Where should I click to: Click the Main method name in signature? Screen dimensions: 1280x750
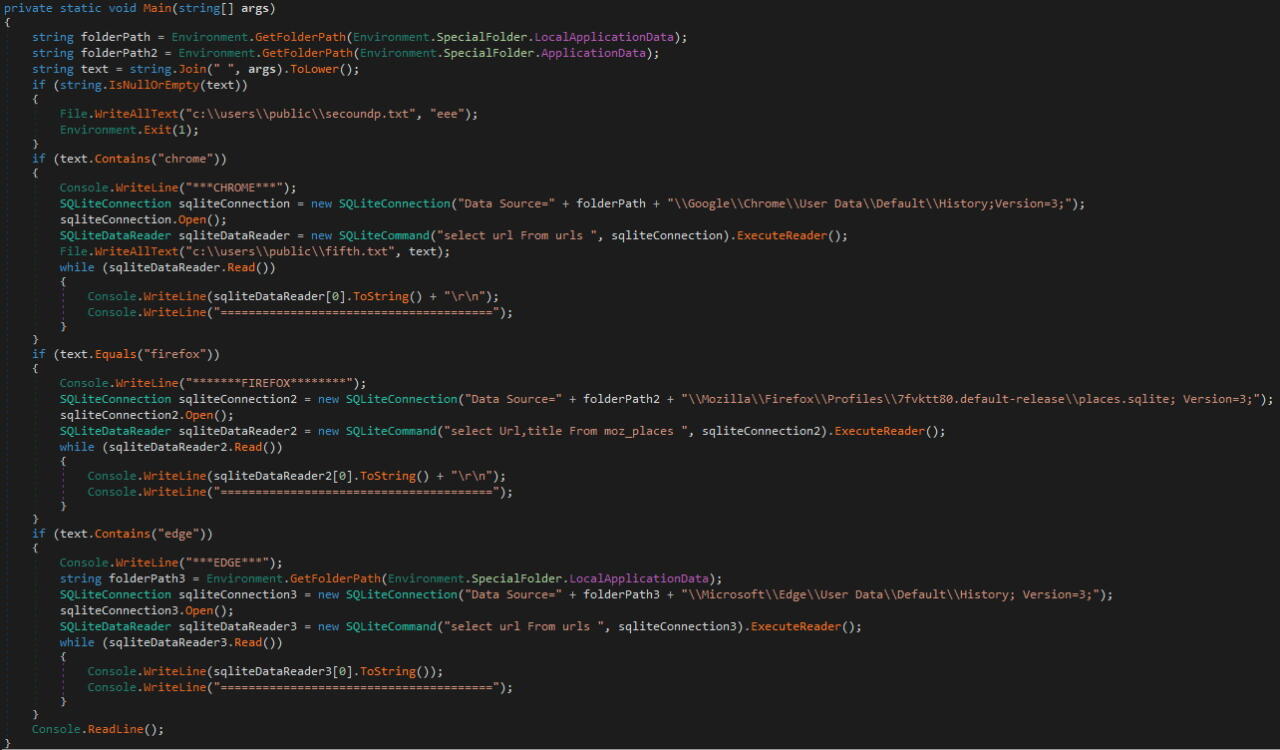[x=159, y=8]
